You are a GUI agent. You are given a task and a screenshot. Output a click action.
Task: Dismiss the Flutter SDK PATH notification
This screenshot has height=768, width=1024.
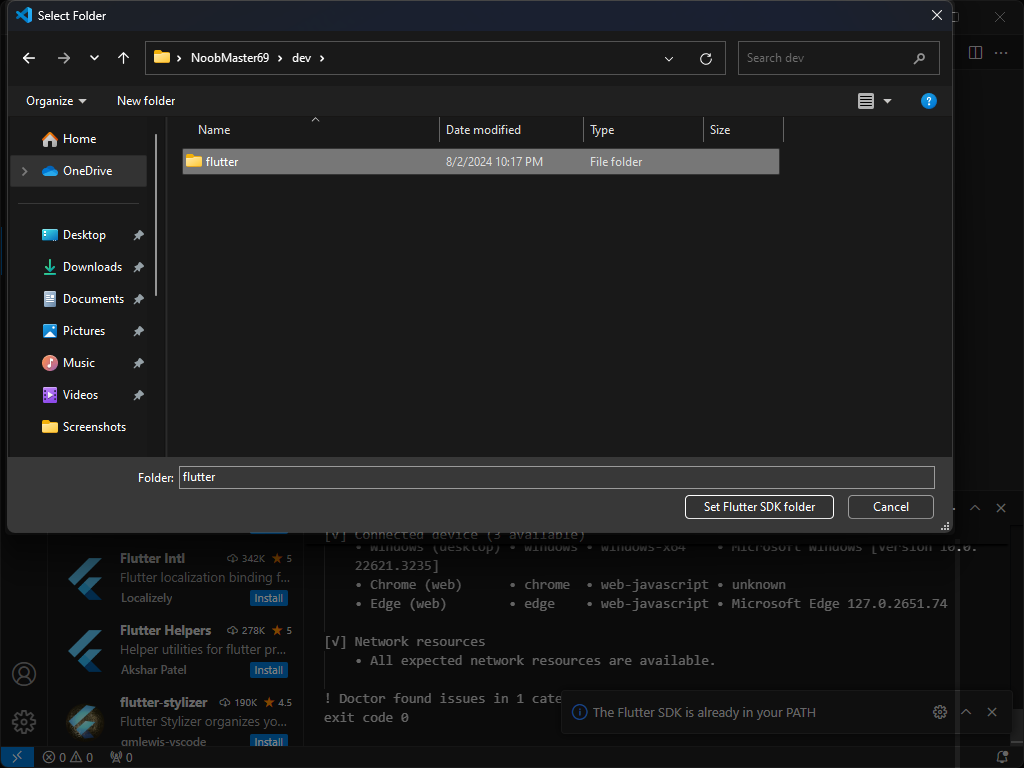click(x=992, y=712)
